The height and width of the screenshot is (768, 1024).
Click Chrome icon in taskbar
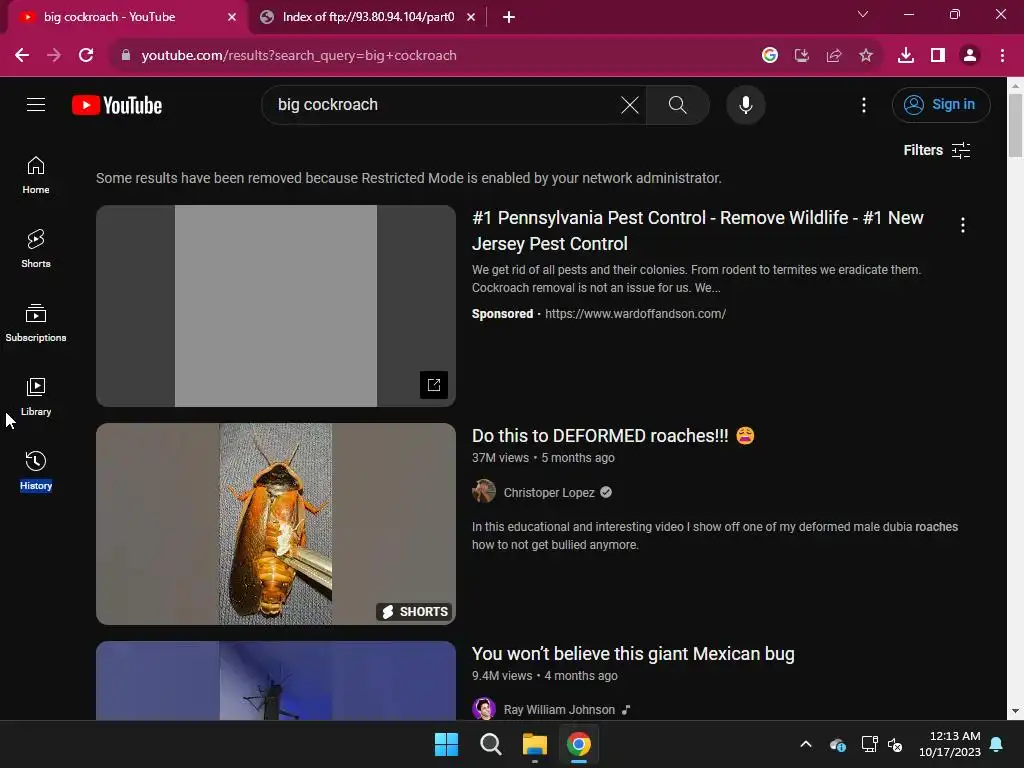coord(579,744)
